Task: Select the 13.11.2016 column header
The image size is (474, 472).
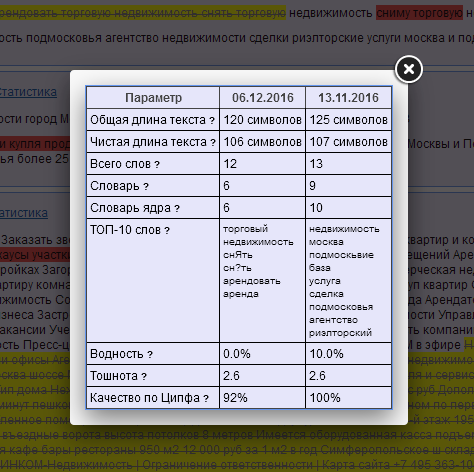Action: [x=348, y=98]
